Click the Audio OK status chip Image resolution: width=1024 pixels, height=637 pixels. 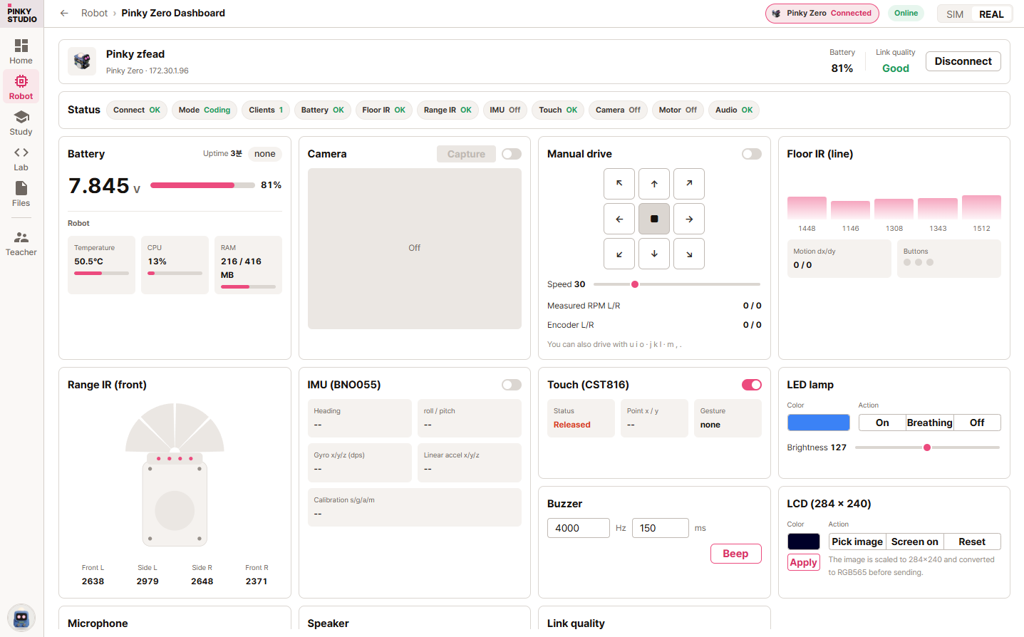[x=733, y=110]
